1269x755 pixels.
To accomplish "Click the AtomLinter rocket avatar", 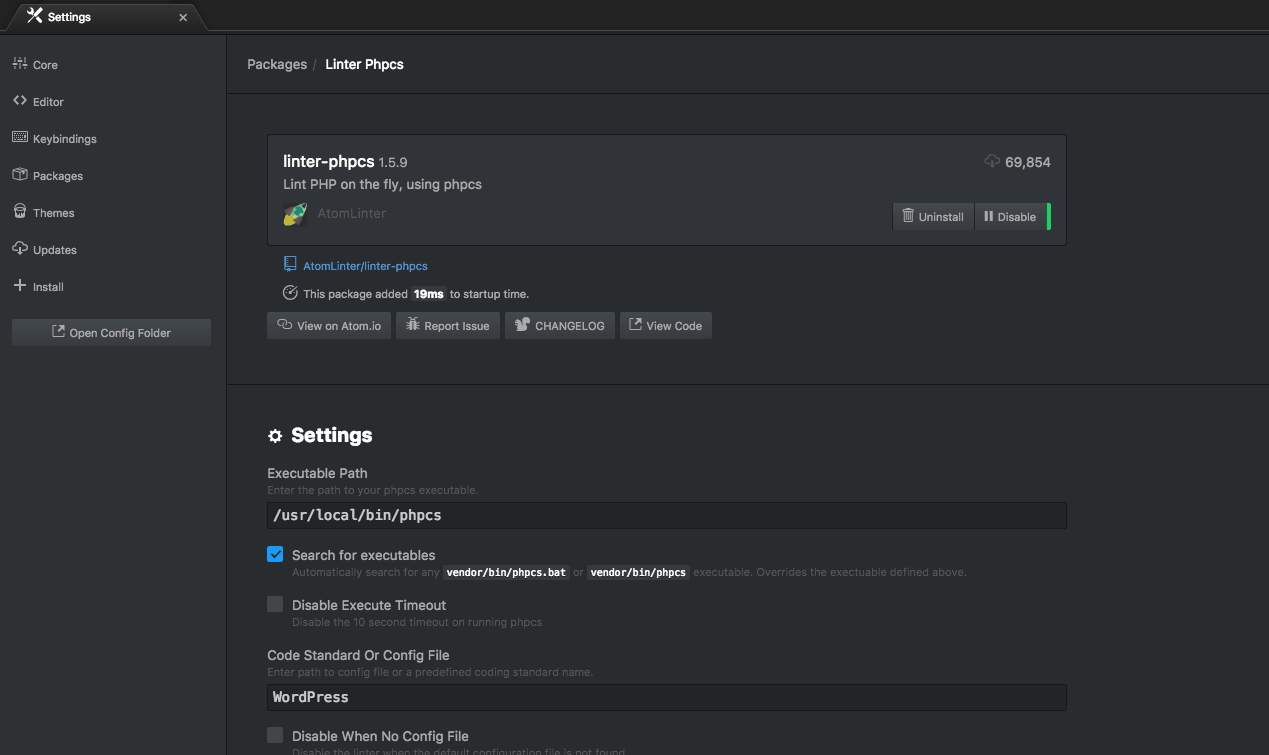I will (295, 213).
